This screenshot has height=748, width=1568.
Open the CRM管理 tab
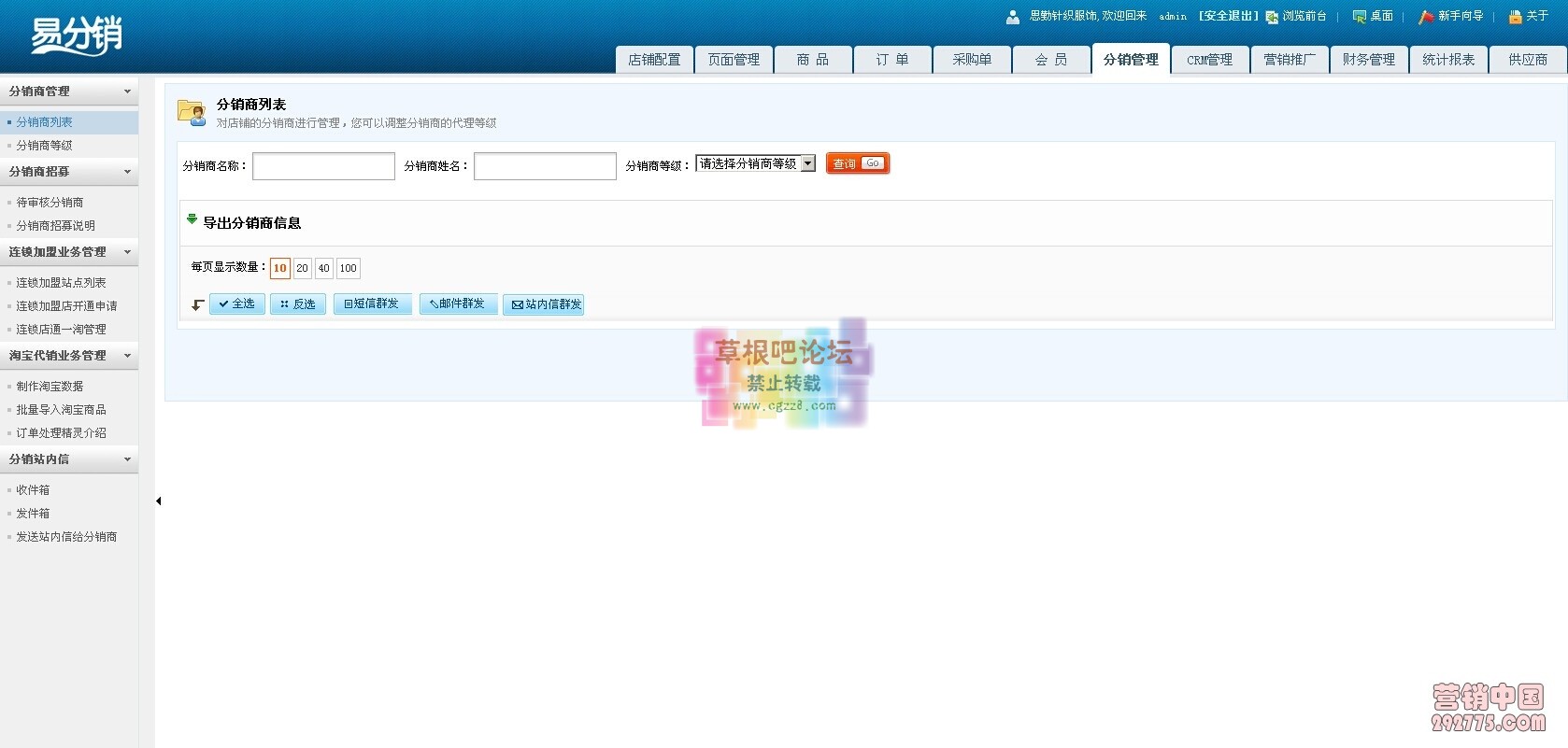1210,60
